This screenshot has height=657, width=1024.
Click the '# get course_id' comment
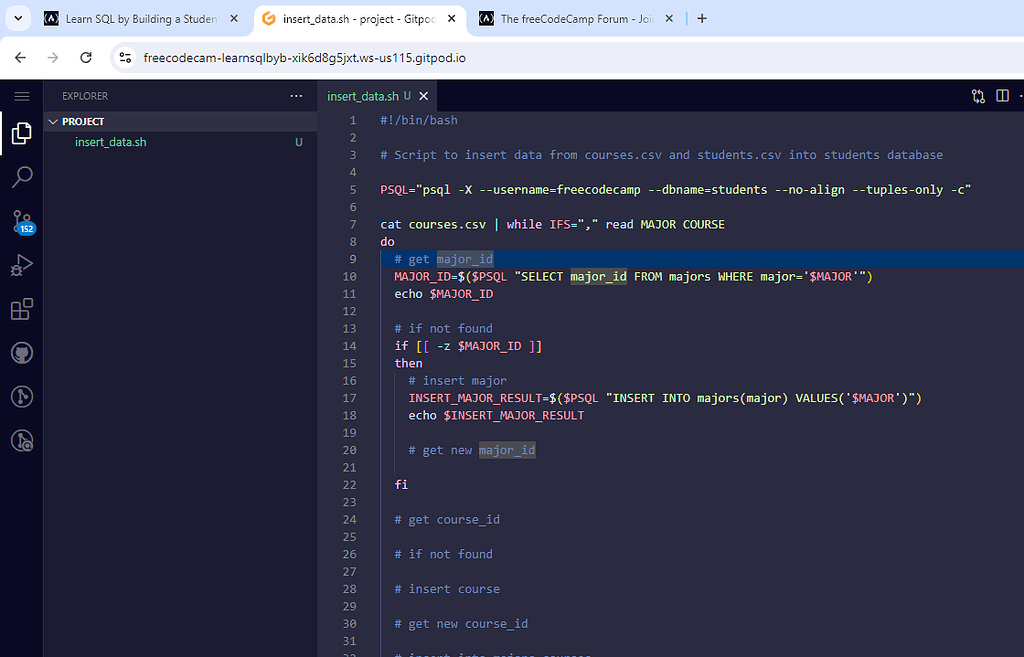coord(447,519)
